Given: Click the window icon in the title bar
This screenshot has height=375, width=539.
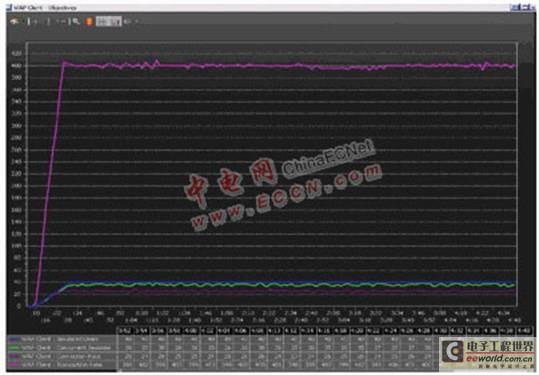Looking at the screenshot, I should coord(9,7).
